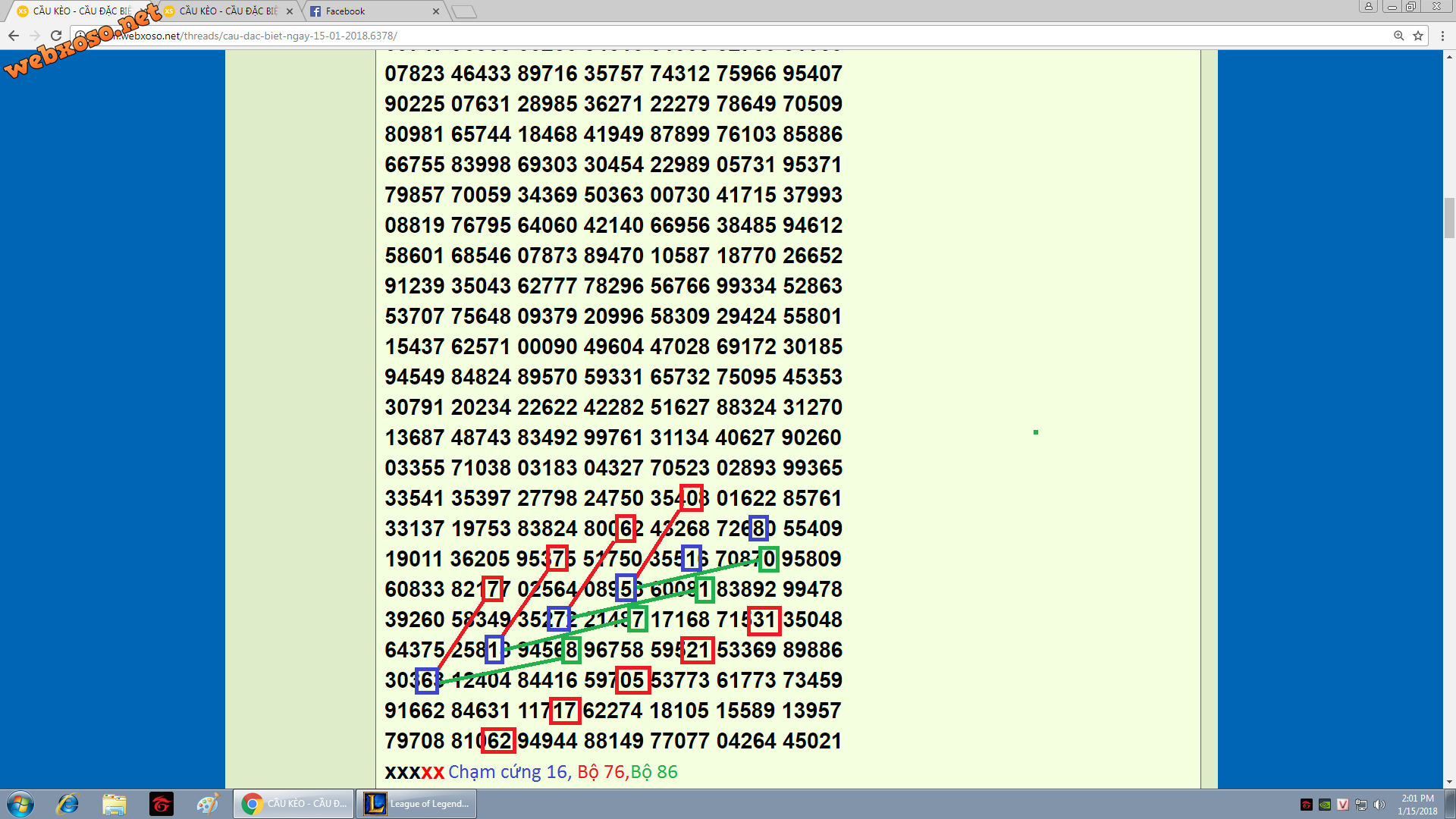The image size is (1456, 819).
Task: Go back to the previous page
Action: tap(14, 36)
